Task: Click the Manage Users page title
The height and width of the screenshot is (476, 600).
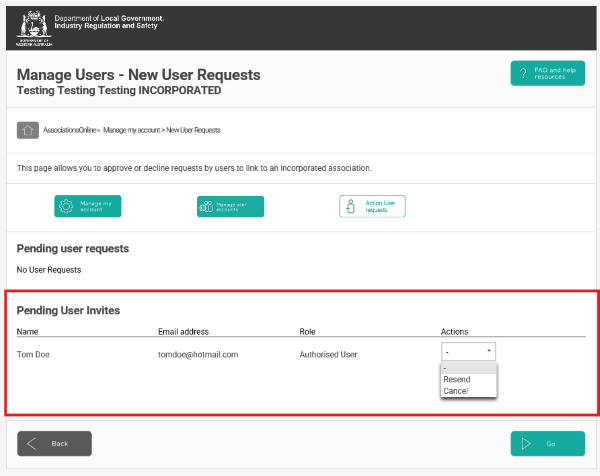Action: 139,75
